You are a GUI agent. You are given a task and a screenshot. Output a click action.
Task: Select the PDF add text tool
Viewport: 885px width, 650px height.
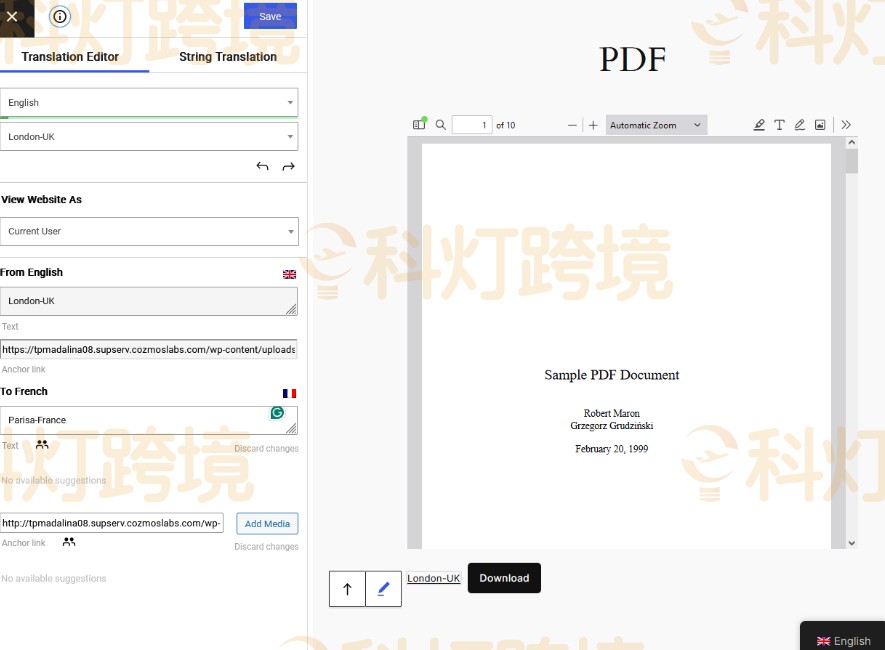coord(779,125)
